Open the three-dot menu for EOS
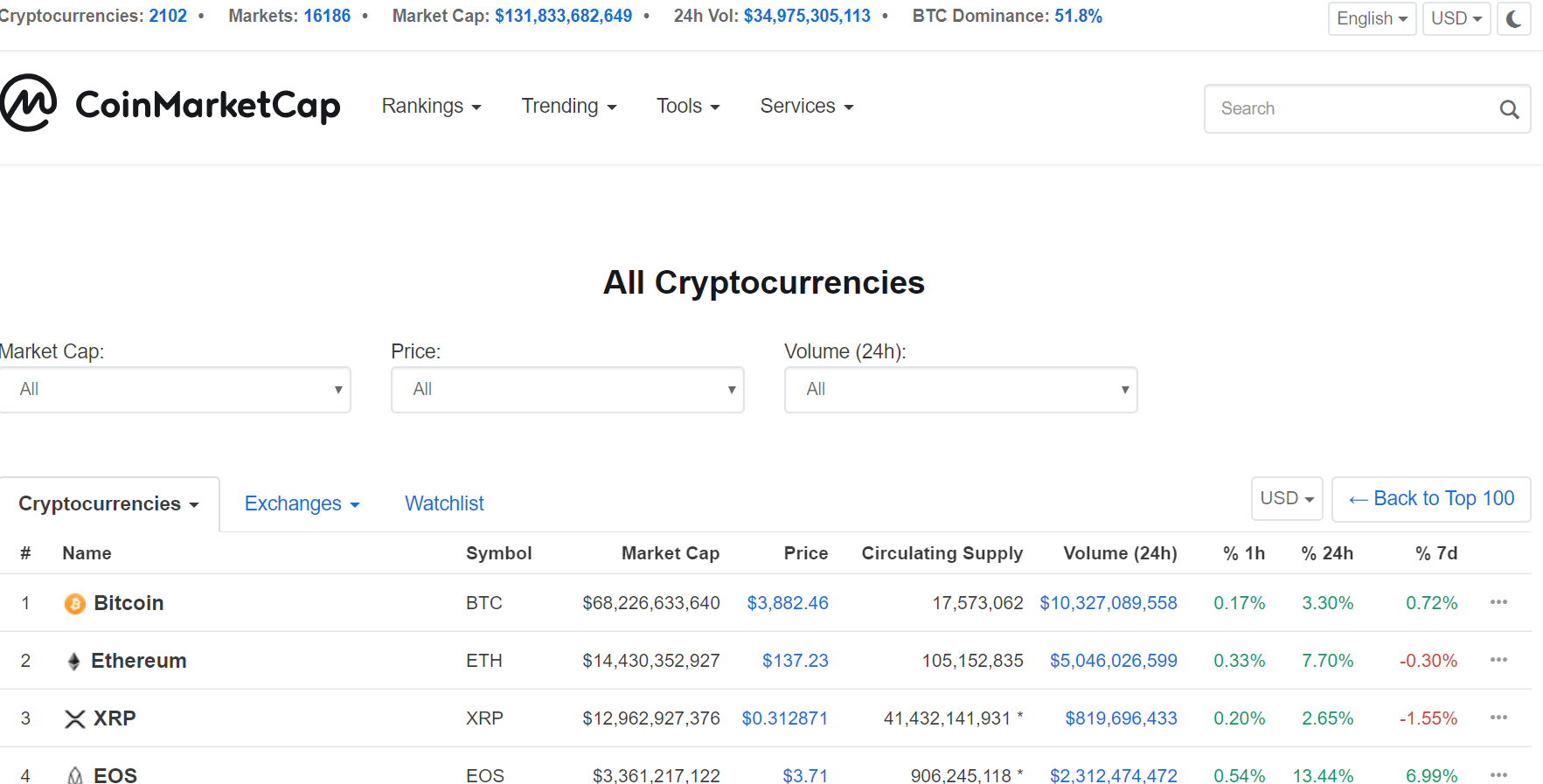1543x784 pixels. (x=1498, y=774)
